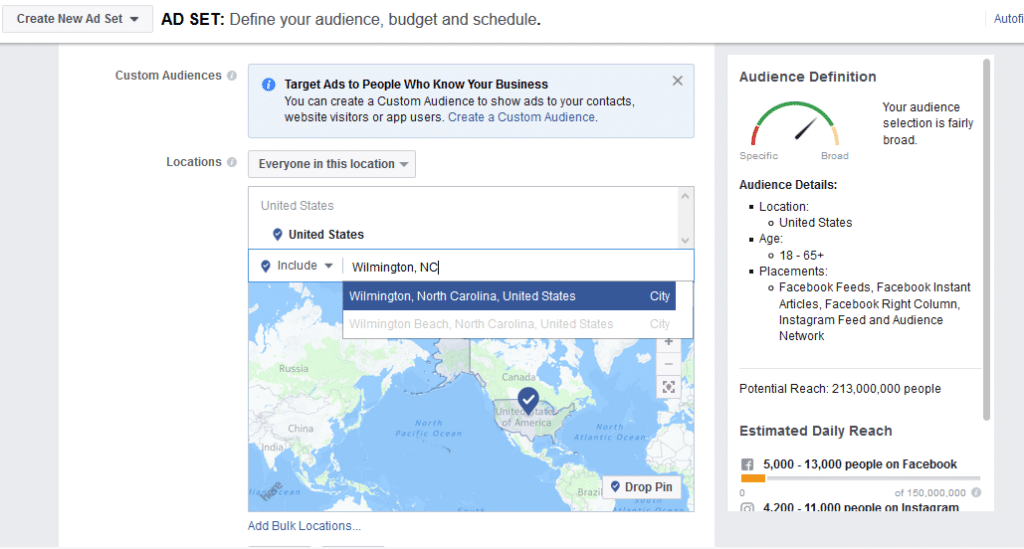
Task: Click the map fit-to-locations icon
Action: coord(668,387)
